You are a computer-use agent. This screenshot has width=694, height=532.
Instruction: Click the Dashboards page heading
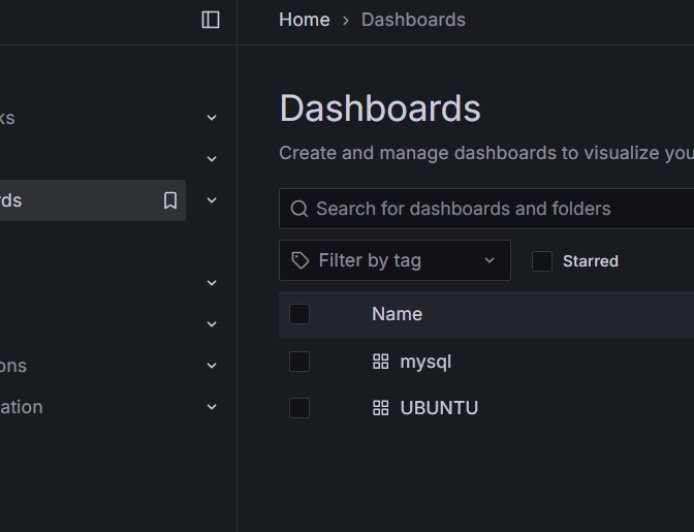380,108
